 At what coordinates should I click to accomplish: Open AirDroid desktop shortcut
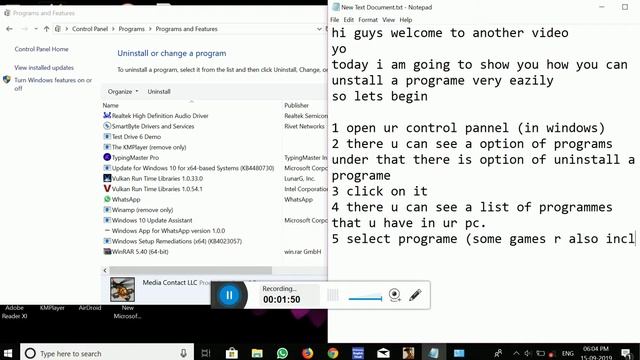[x=90, y=308]
